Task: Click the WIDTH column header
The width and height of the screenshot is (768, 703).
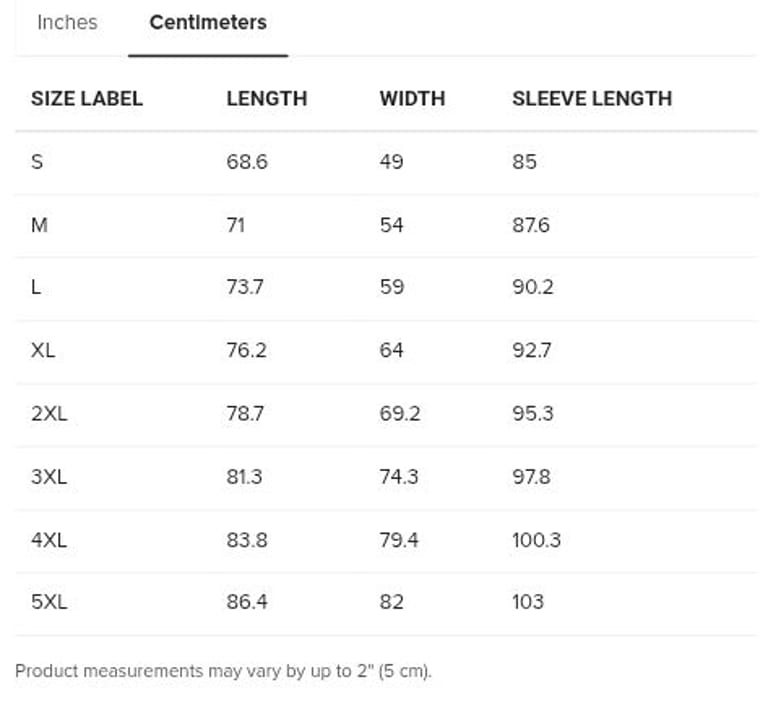Action: click(x=412, y=98)
